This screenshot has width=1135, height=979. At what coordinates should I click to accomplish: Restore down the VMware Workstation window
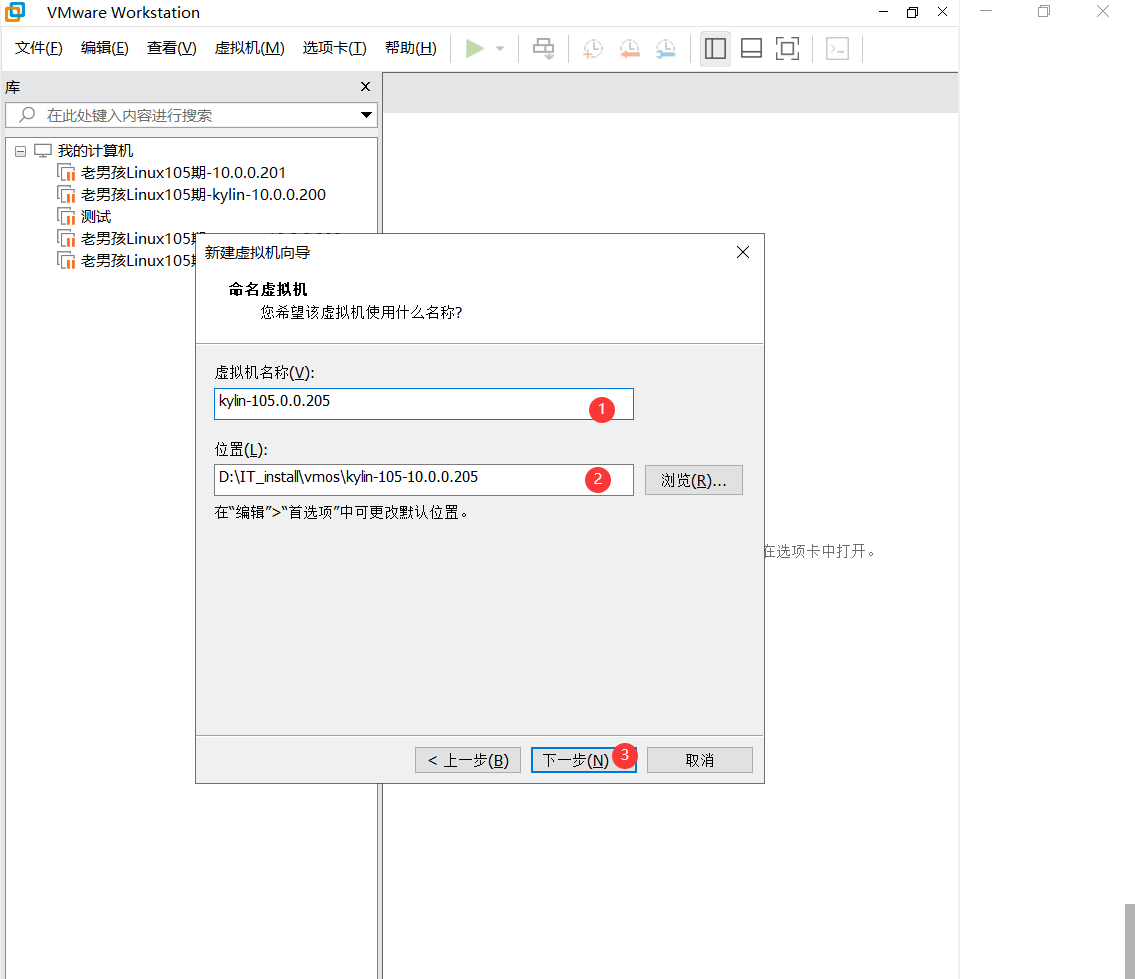[x=912, y=12]
